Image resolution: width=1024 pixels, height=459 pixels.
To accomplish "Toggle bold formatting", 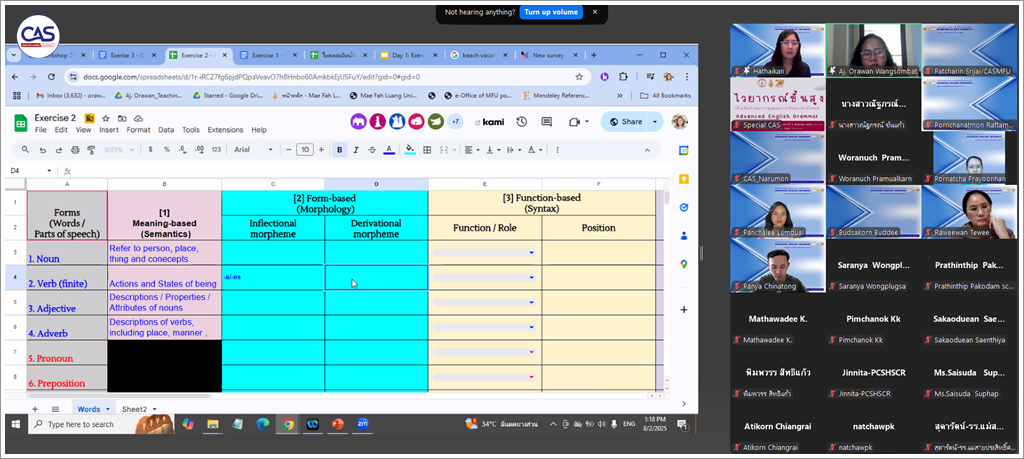I will point(340,150).
